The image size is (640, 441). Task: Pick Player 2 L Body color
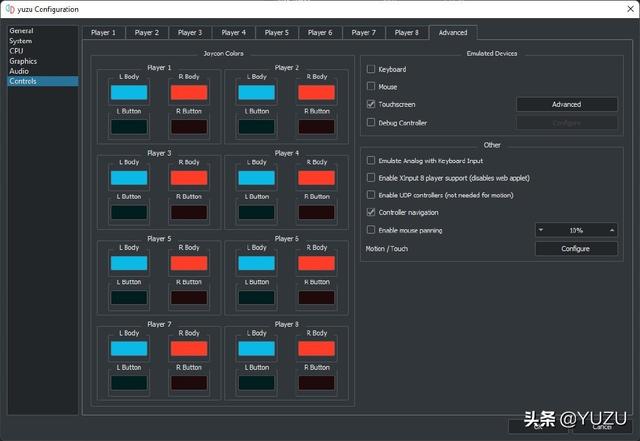(257, 93)
